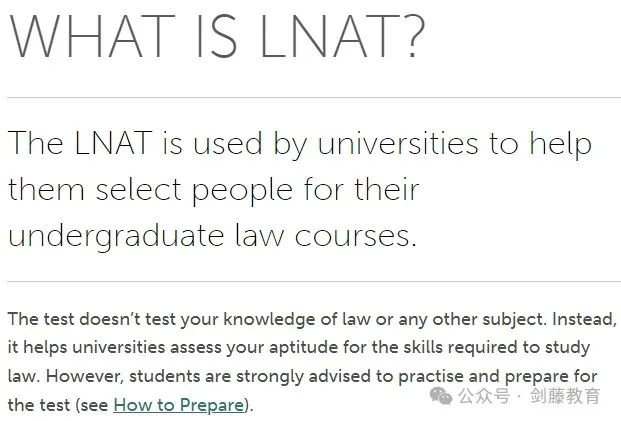Click the divider line above the body paragraph
This screenshot has width=621, height=421.
[314, 282]
